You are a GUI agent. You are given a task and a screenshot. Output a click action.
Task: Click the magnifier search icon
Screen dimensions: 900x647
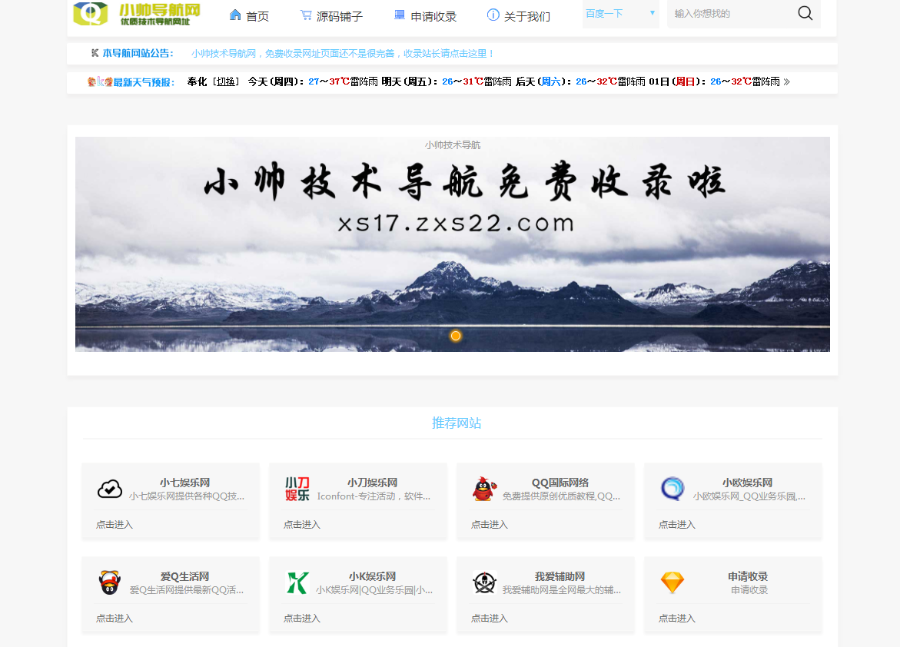(805, 13)
